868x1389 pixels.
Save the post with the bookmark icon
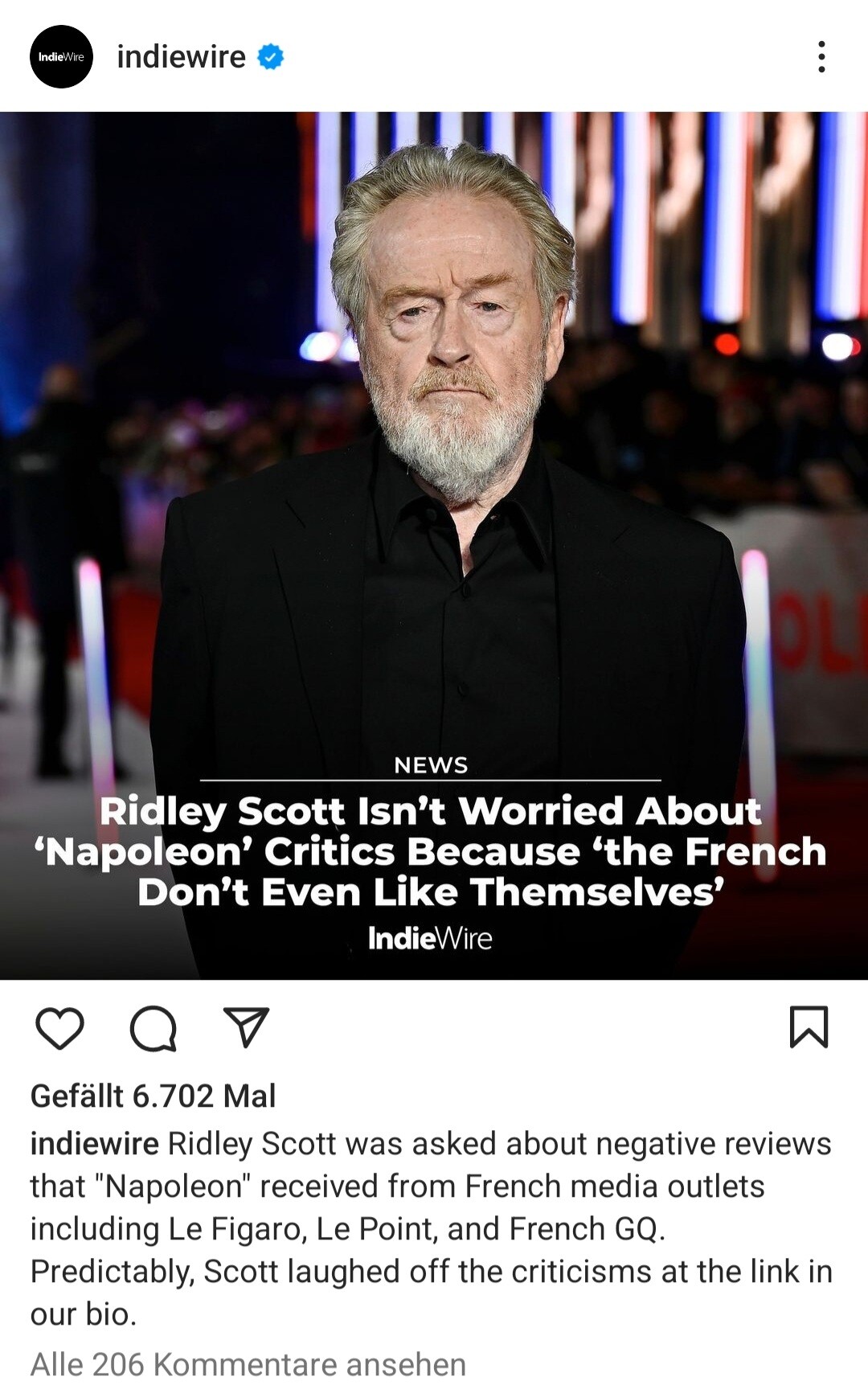pyautogui.click(x=809, y=1027)
